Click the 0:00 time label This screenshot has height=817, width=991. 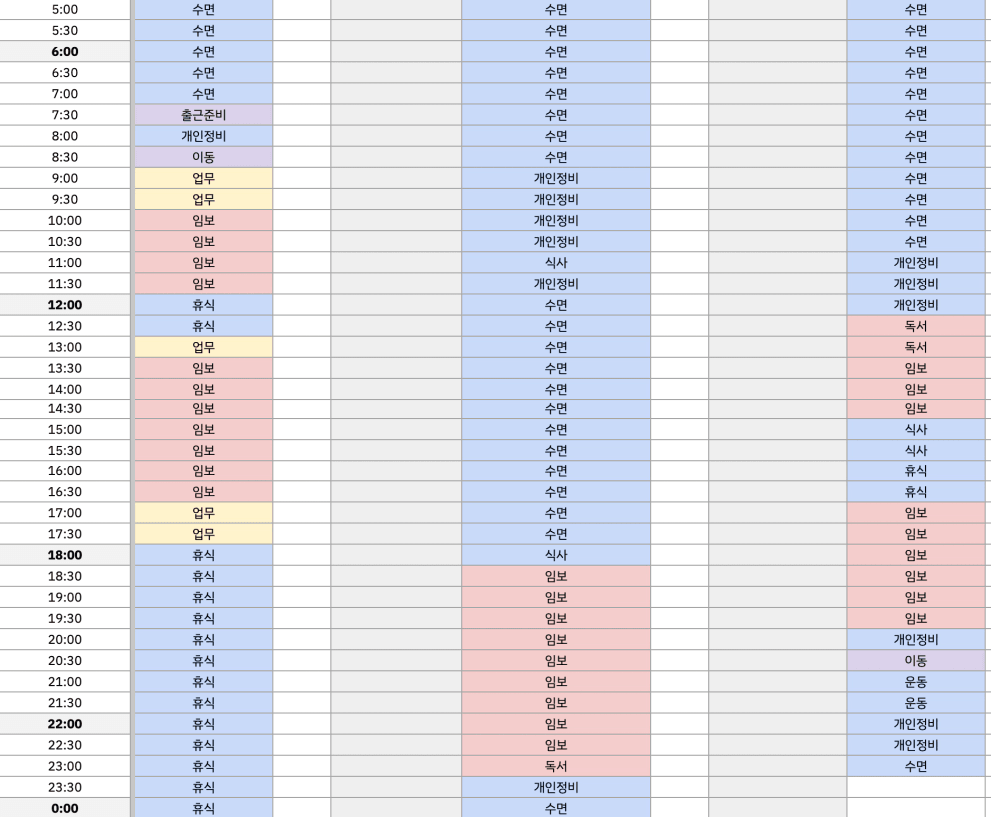pyautogui.click(x=65, y=808)
